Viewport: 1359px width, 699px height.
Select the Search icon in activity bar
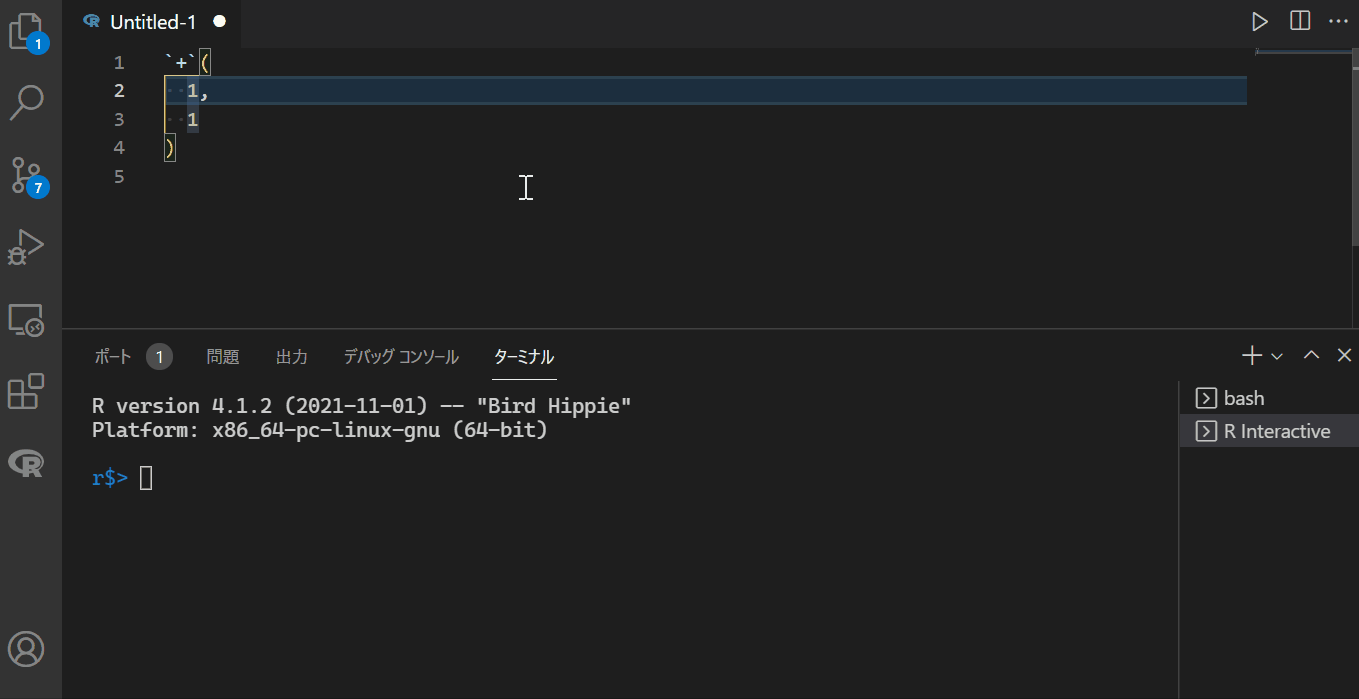[x=27, y=102]
